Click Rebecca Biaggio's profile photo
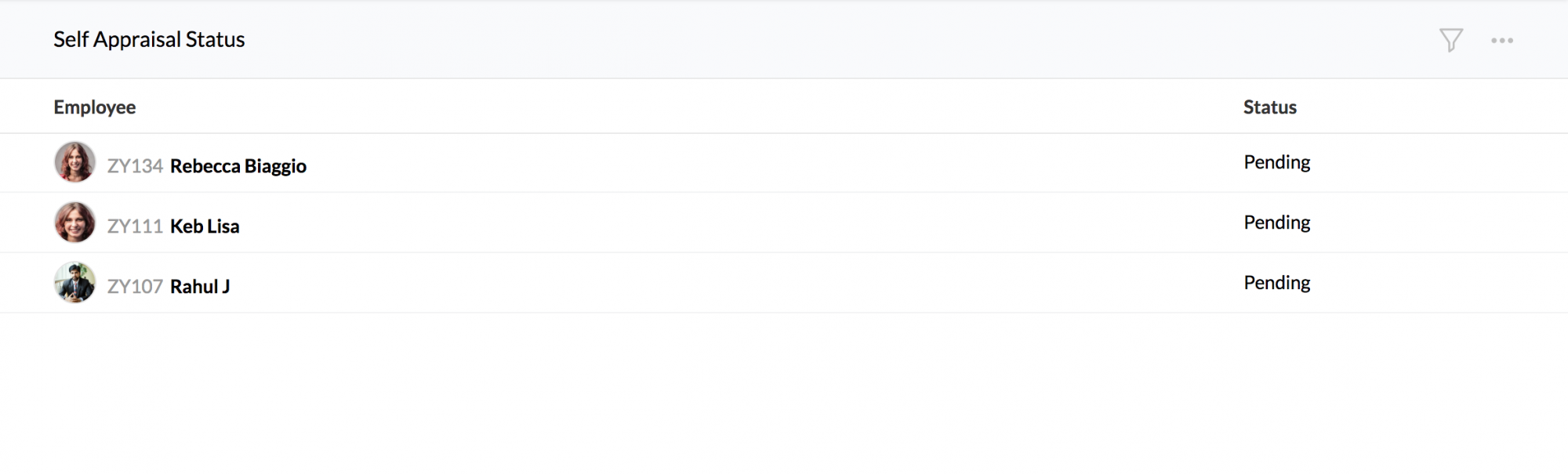 pos(74,162)
